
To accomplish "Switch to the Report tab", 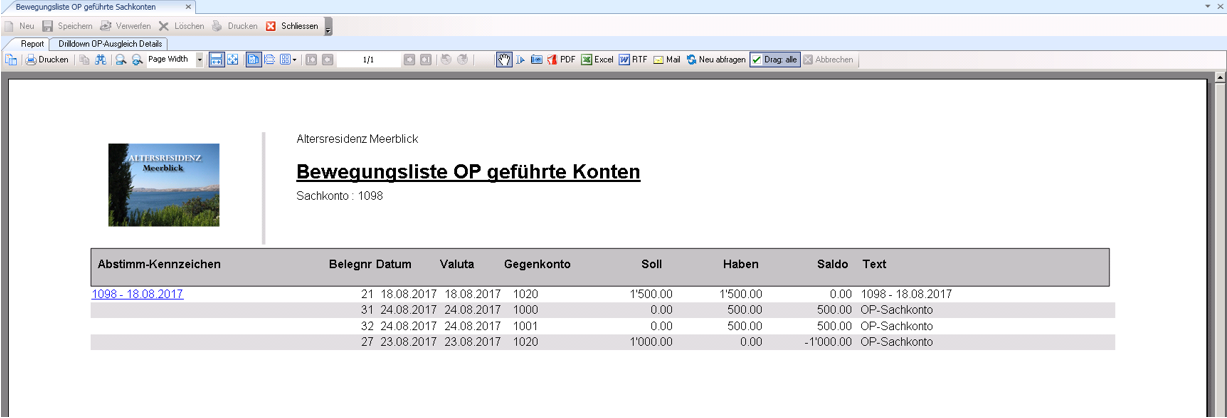I will tap(33, 44).
